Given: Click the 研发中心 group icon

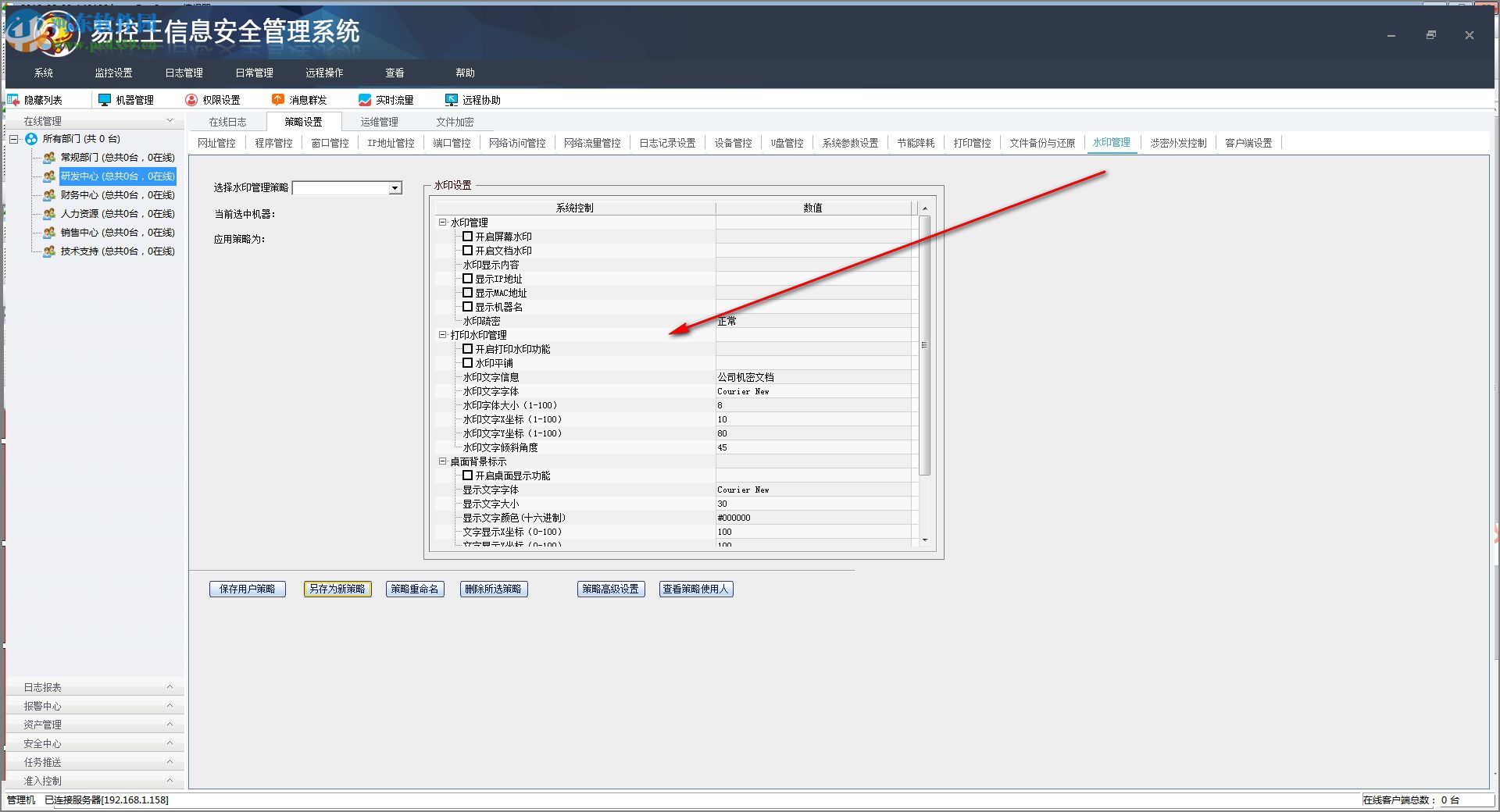Looking at the screenshot, I should (49, 176).
